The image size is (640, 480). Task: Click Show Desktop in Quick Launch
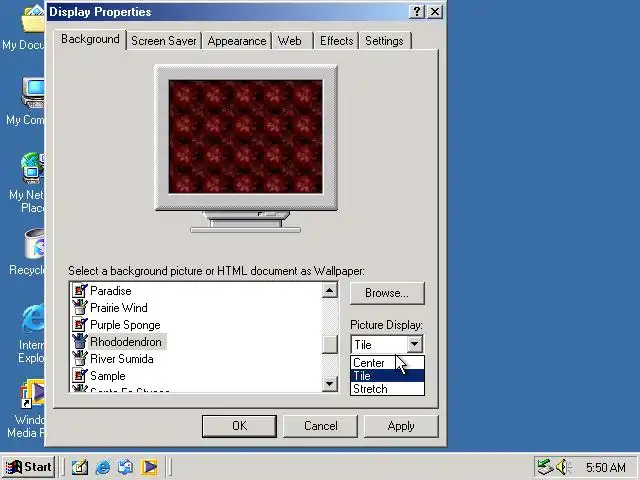80,467
